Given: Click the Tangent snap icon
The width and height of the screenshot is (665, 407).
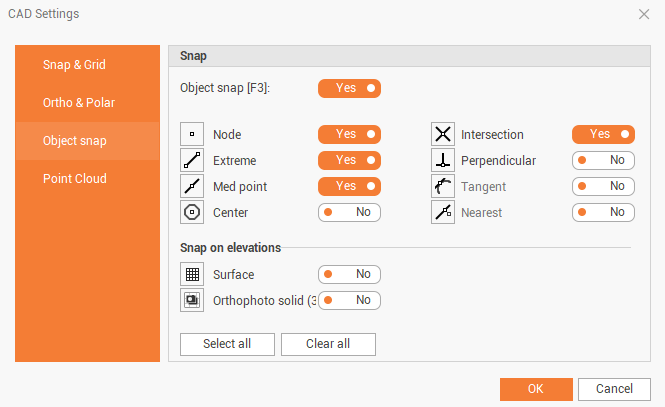Looking at the screenshot, I should pos(443,186).
